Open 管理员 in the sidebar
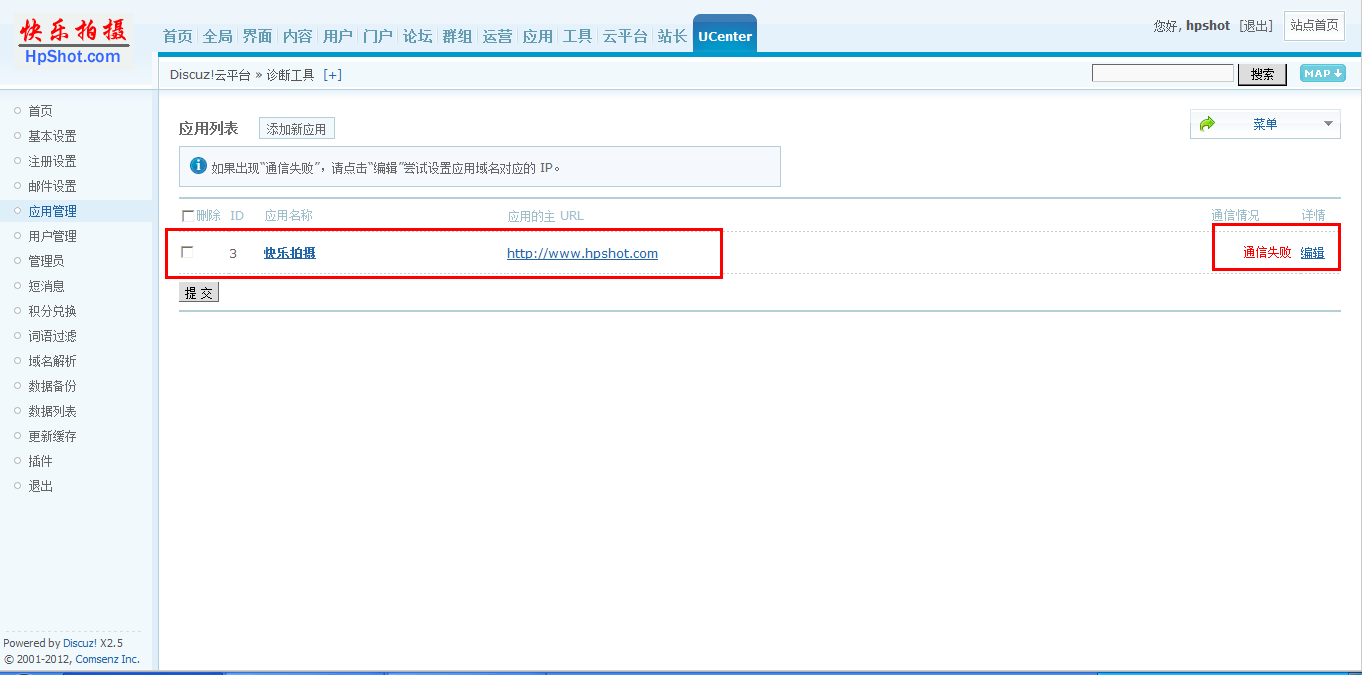The height and width of the screenshot is (675, 1362). [46, 261]
